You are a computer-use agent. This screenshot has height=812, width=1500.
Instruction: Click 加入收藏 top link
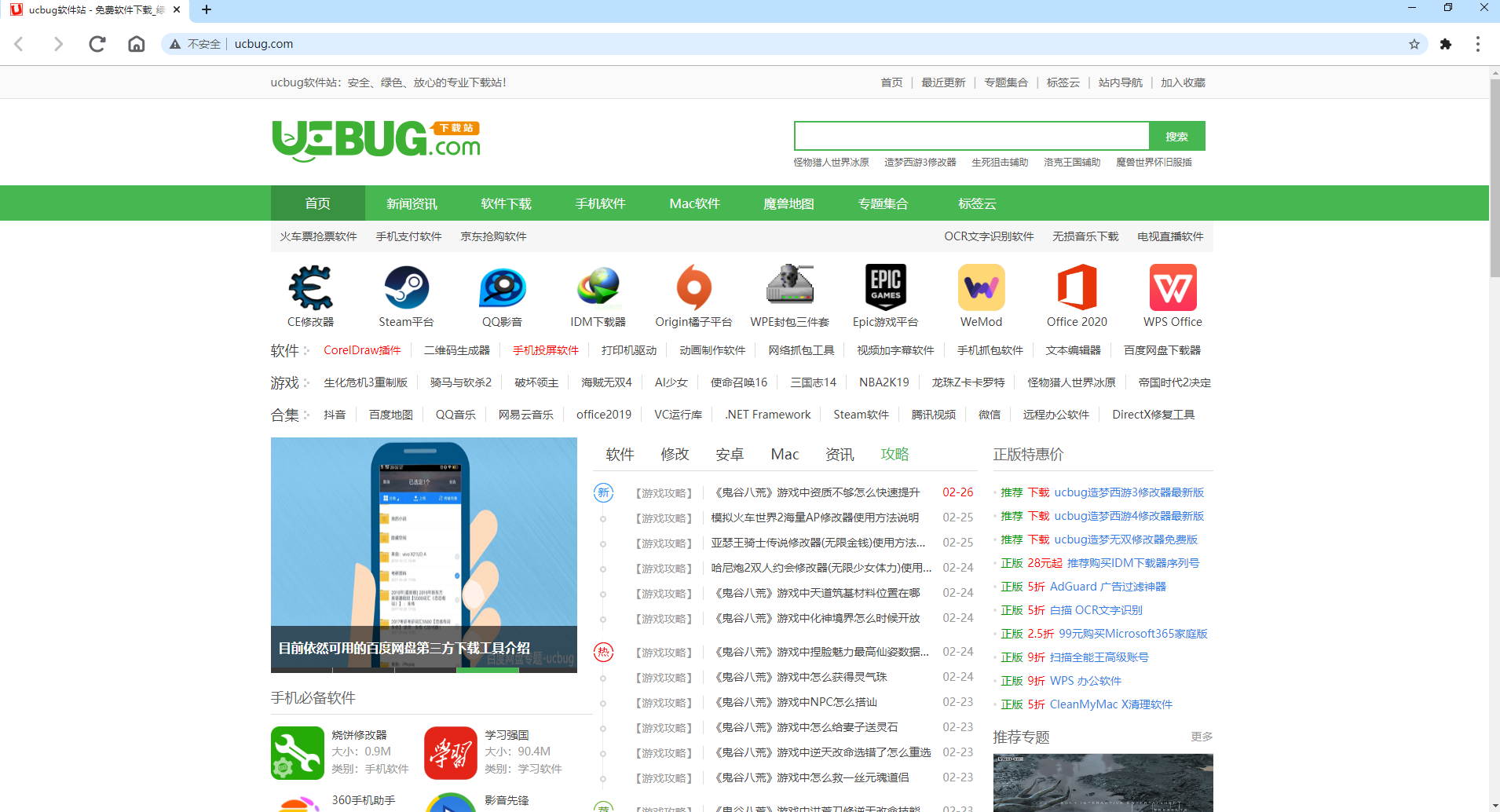[1184, 82]
